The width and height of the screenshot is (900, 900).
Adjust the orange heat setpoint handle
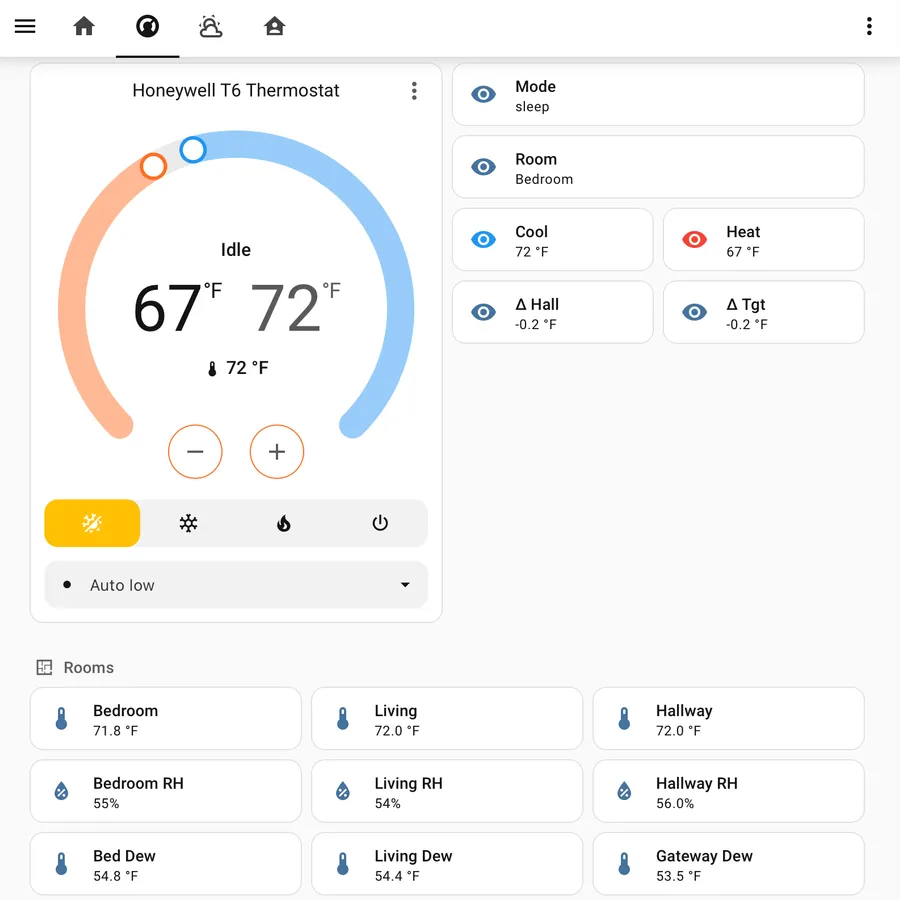point(153,166)
